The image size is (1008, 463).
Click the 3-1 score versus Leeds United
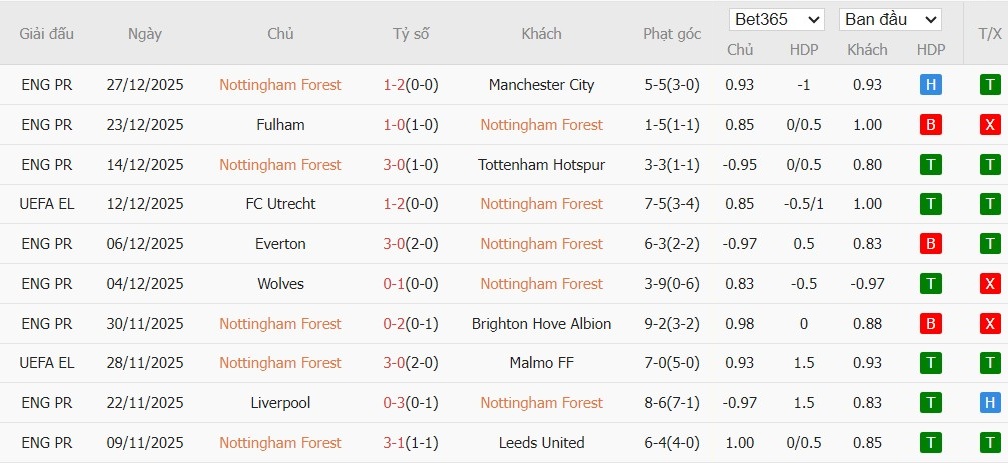point(410,442)
